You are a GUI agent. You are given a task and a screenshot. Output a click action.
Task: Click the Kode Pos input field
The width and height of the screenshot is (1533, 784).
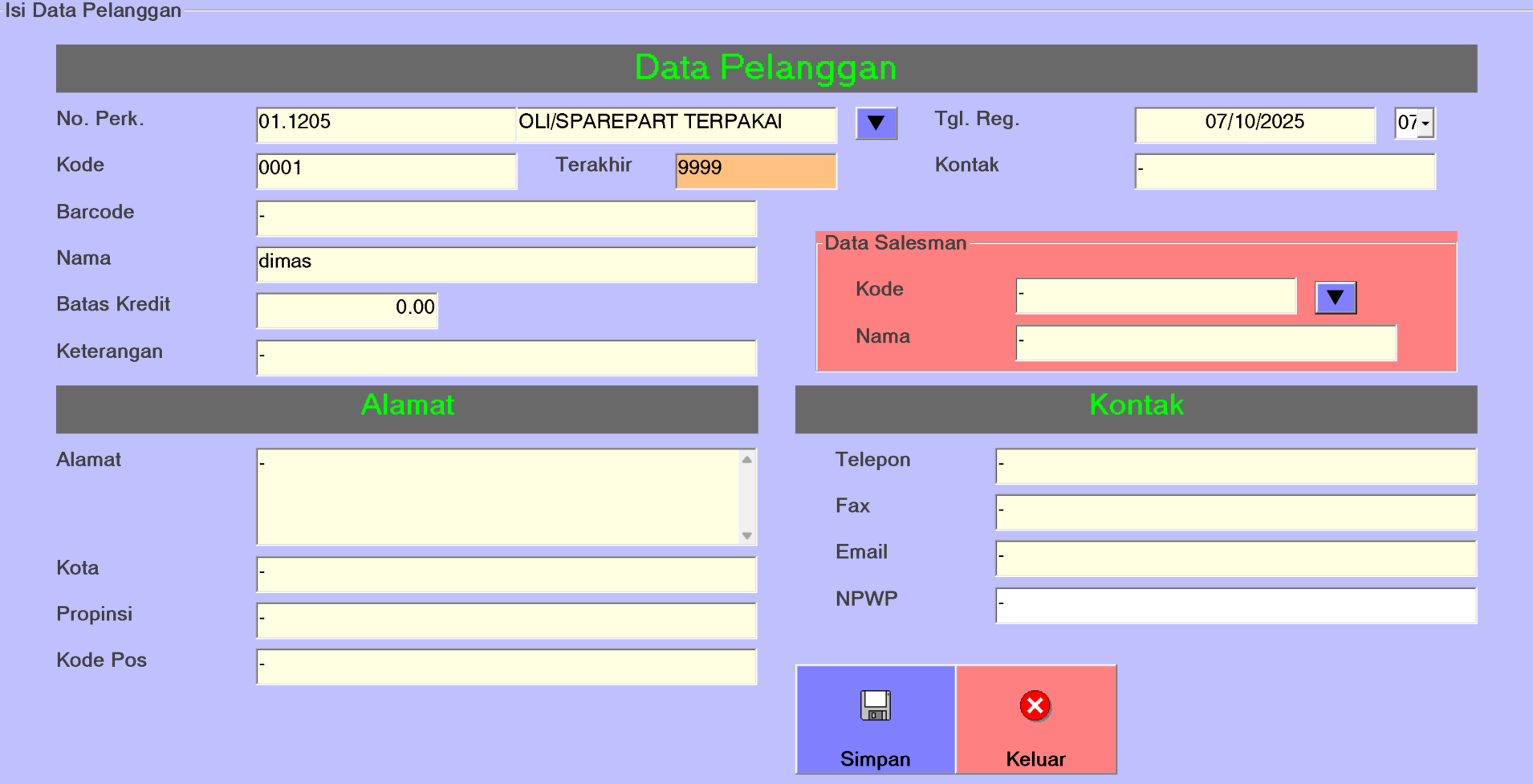tap(506, 666)
